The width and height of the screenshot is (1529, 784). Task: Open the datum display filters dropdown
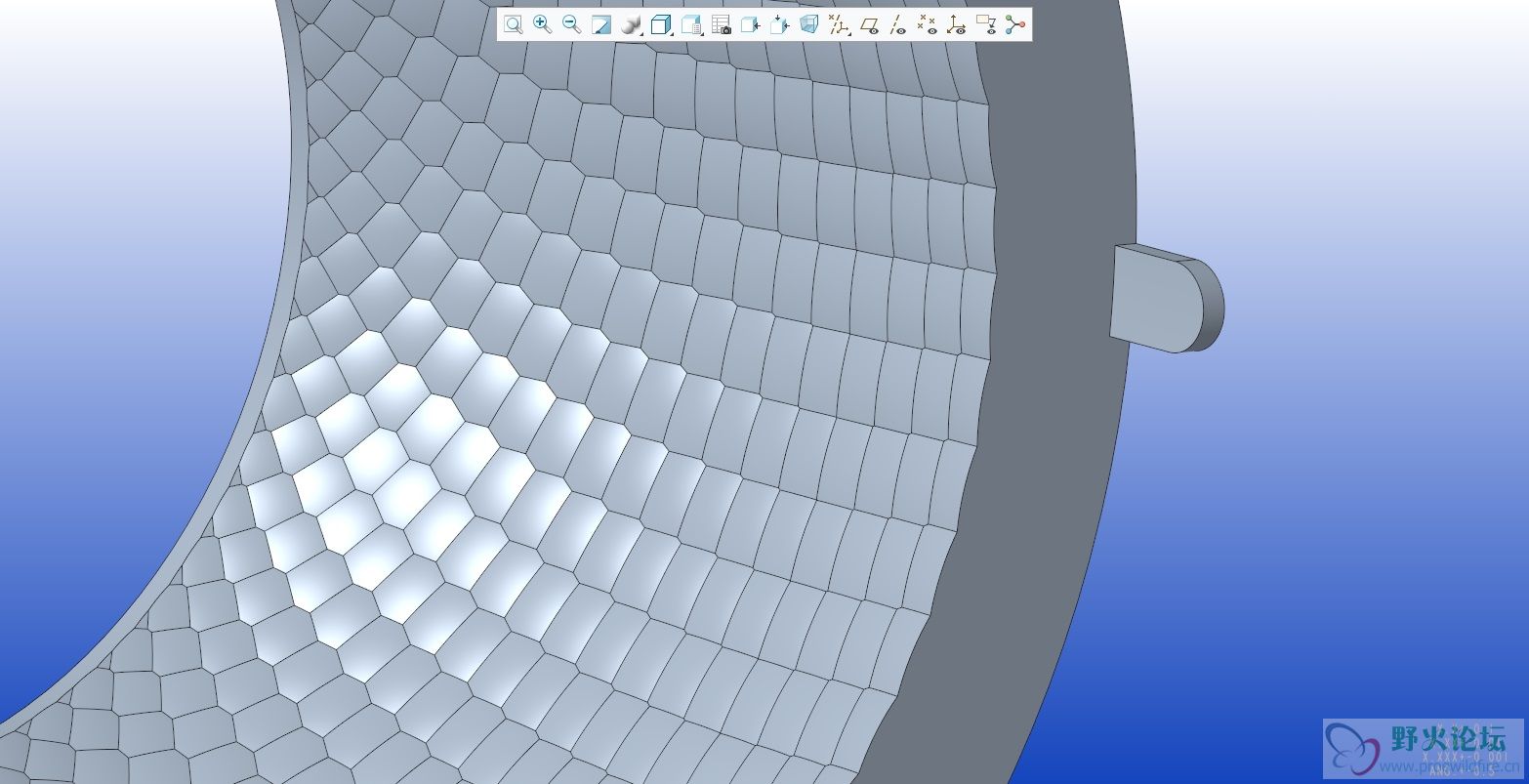839,24
